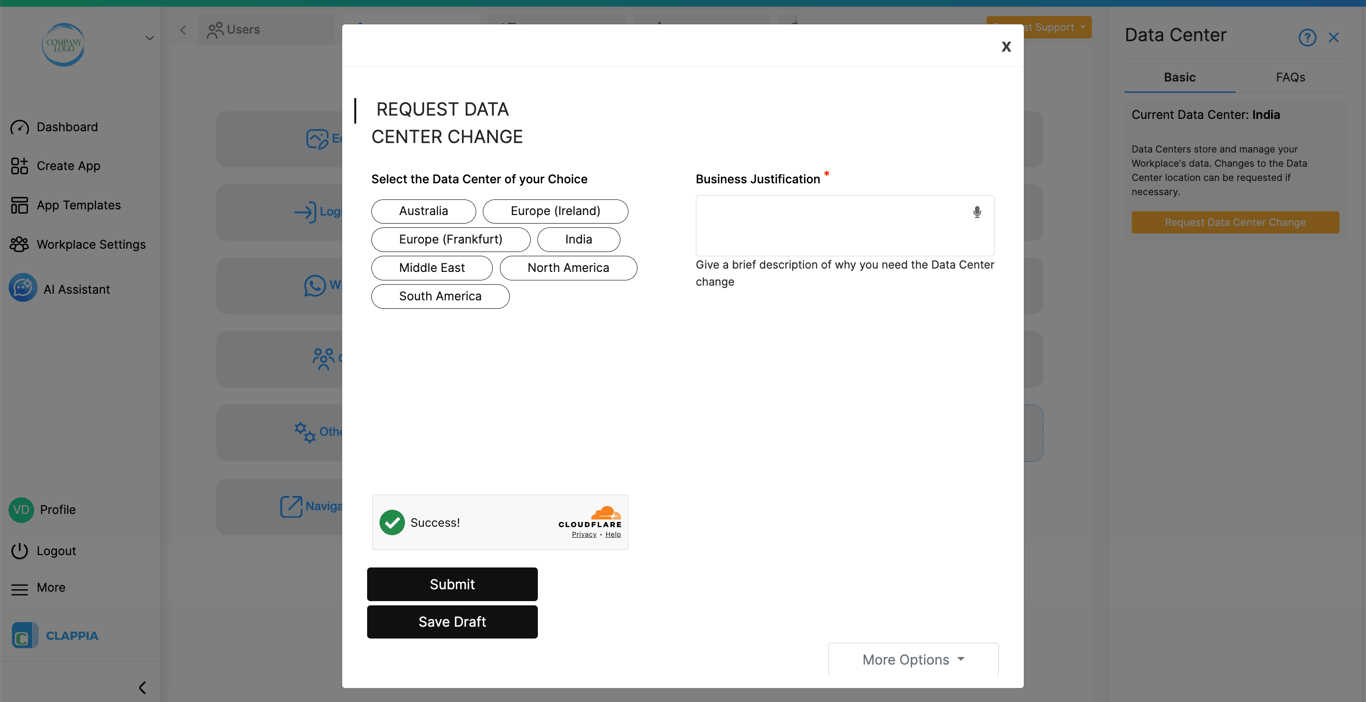This screenshot has height=702, width=1366.
Task: Click the Users people icon in header
Action: click(214, 30)
